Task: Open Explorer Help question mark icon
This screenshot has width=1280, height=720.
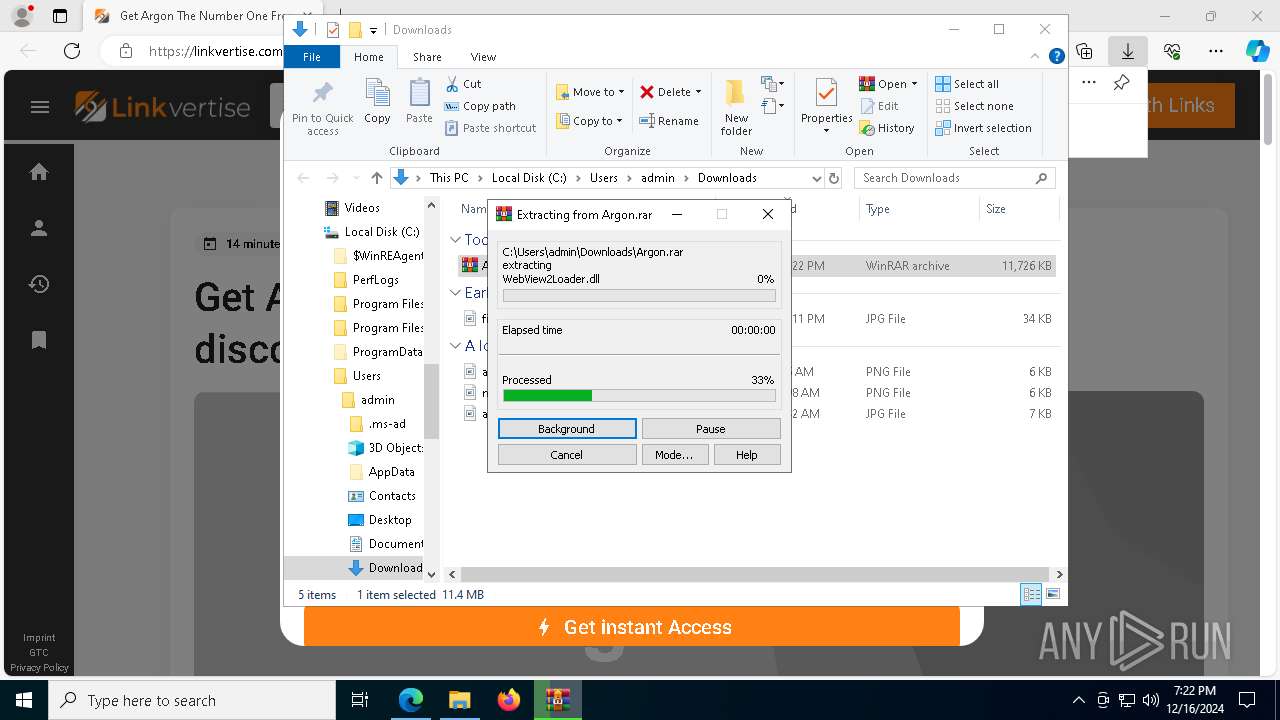Action: 1056,57
